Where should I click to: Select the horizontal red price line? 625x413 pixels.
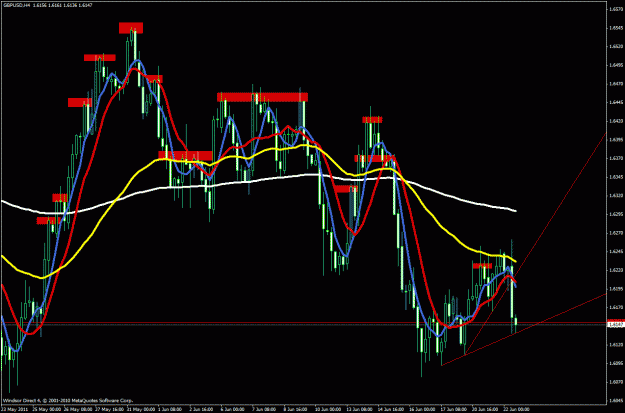coord(303,322)
